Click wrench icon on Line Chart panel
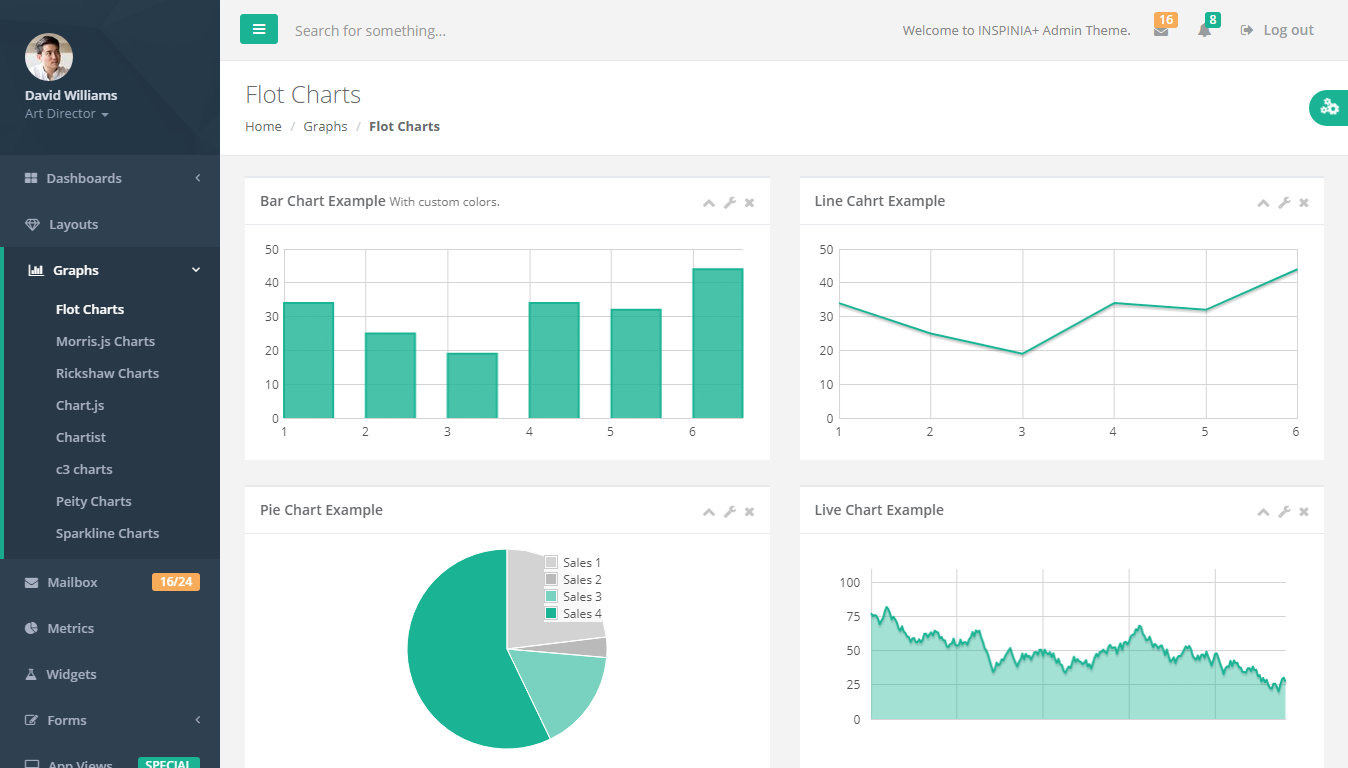The height and width of the screenshot is (768, 1348). [1284, 203]
